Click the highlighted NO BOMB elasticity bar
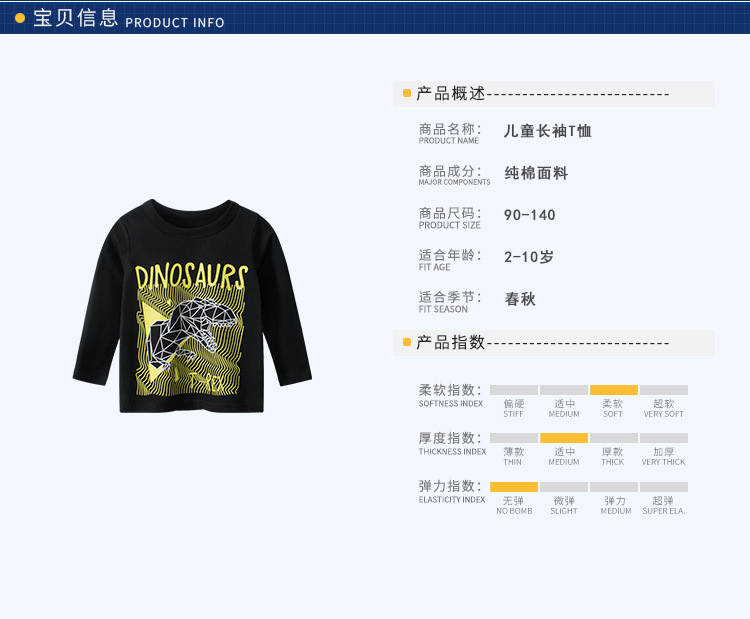Image resolution: width=750 pixels, height=619 pixels. point(514,487)
